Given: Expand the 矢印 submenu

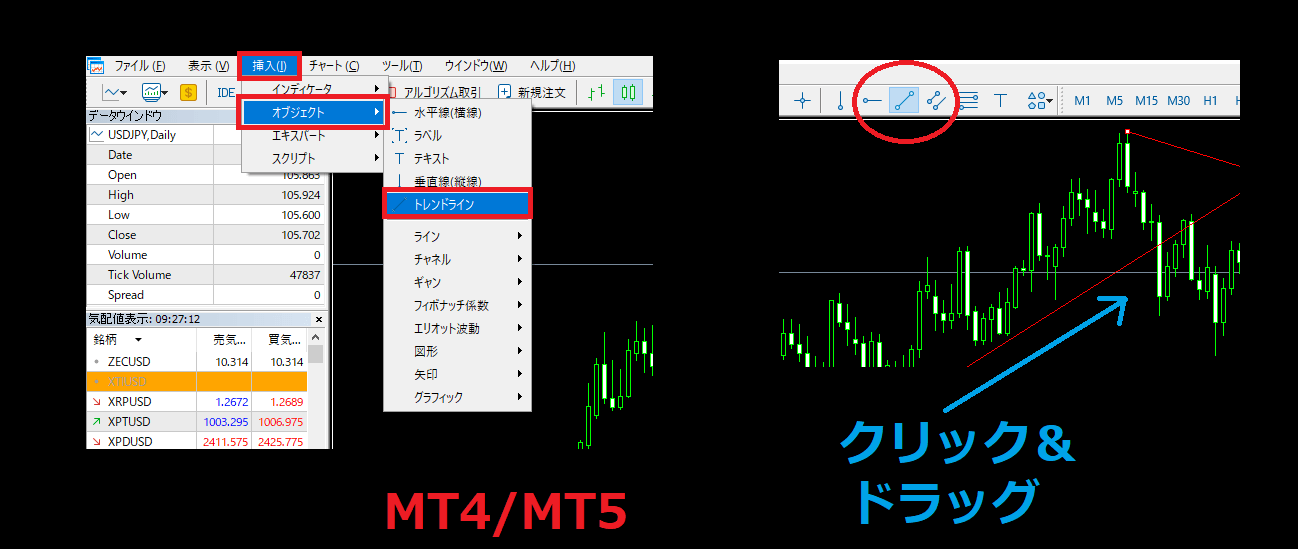Looking at the screenshot, I should pyautogui.click(x=458, y=374).
